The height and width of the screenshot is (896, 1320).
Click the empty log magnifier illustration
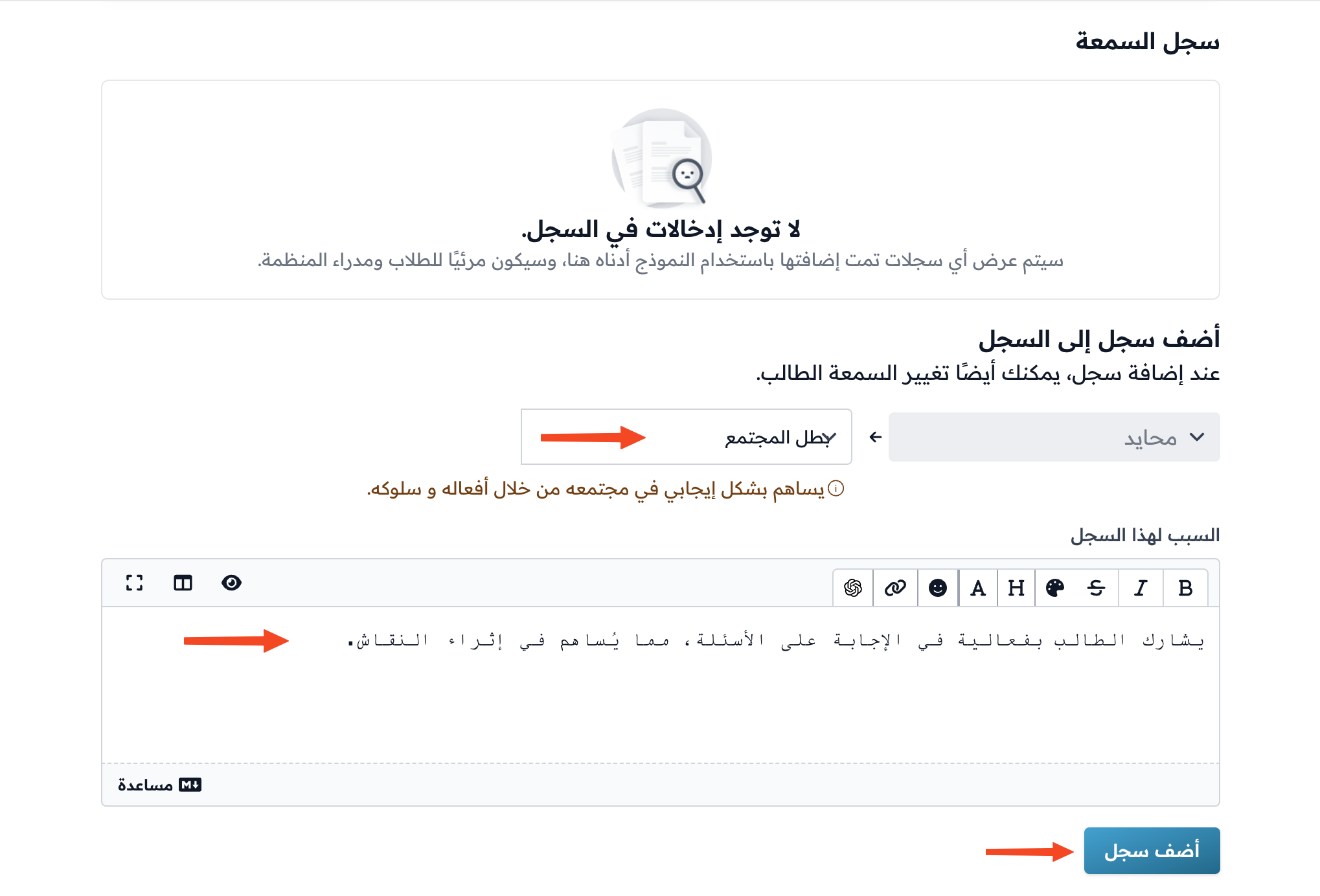[x=661, y=157]
